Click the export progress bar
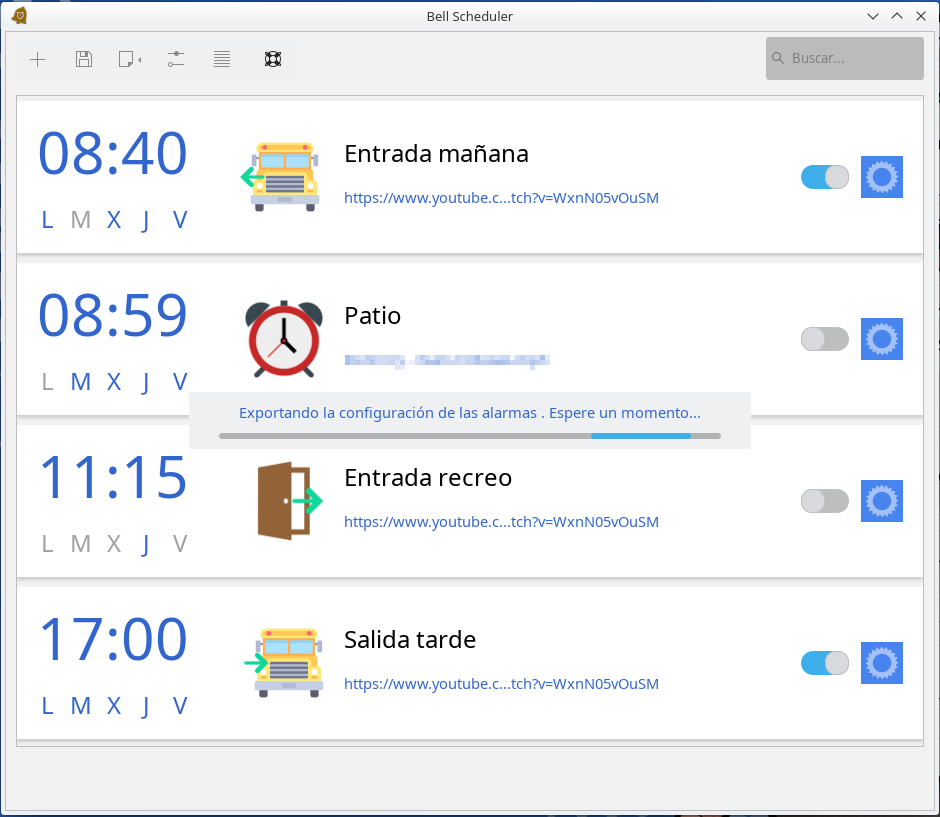The height and width of the screenshot is (817, 940). coord(469,436)
